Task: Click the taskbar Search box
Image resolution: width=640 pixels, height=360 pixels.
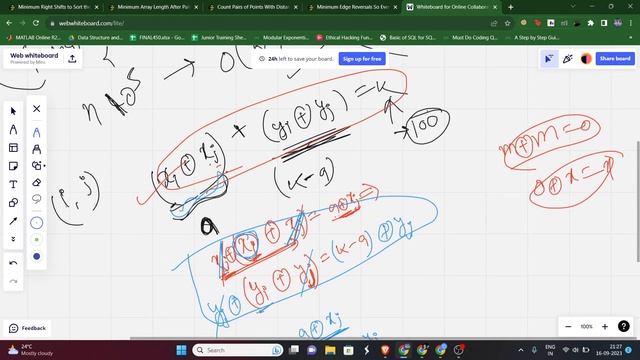Action: [x=238, y=350]
